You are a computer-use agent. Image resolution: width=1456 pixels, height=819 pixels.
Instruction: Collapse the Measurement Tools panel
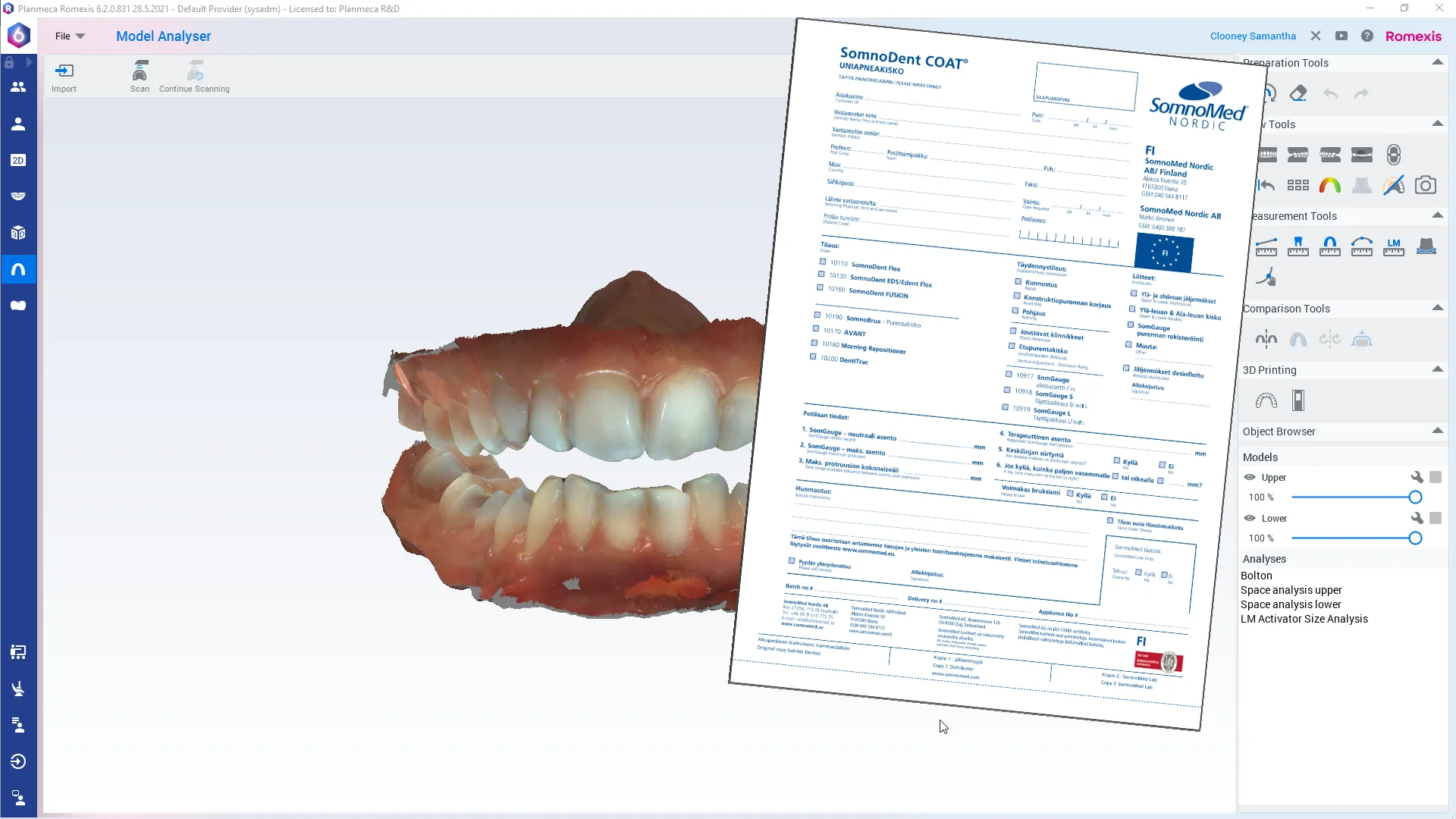(1438, 215)
